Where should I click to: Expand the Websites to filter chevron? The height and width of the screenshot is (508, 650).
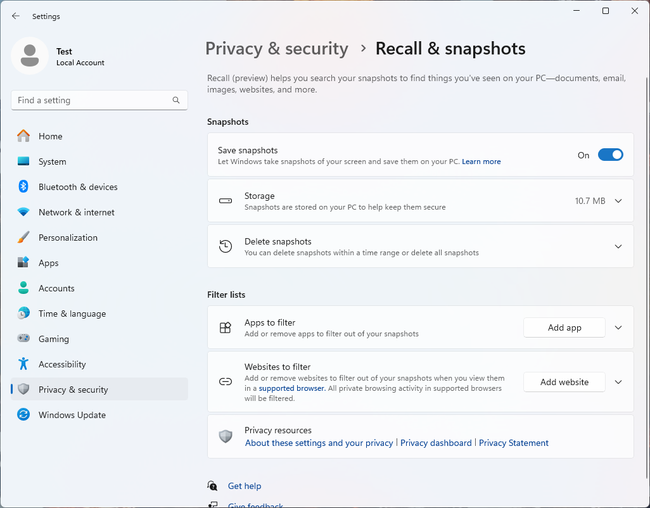tap(618, 382)
